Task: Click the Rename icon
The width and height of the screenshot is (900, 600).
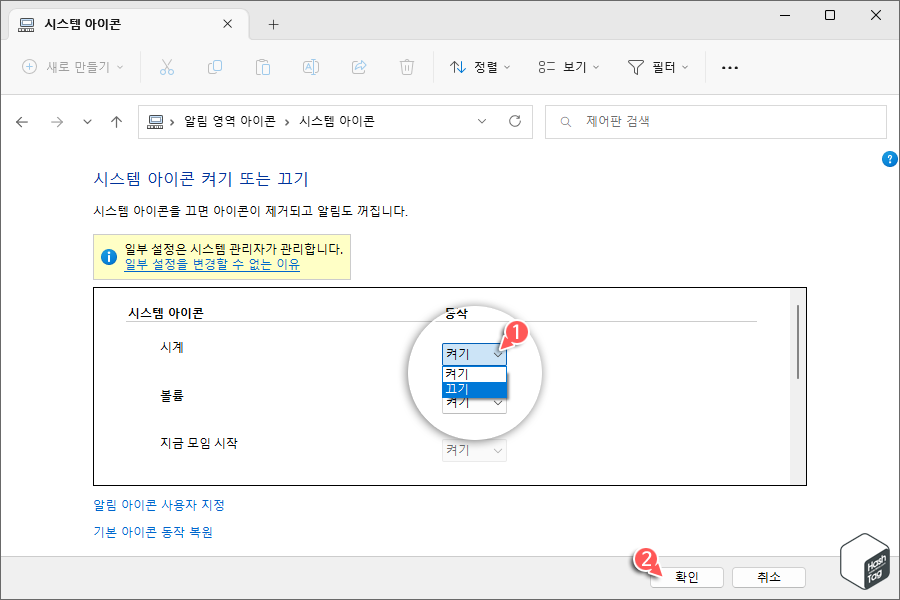Action: coord(310,67)
